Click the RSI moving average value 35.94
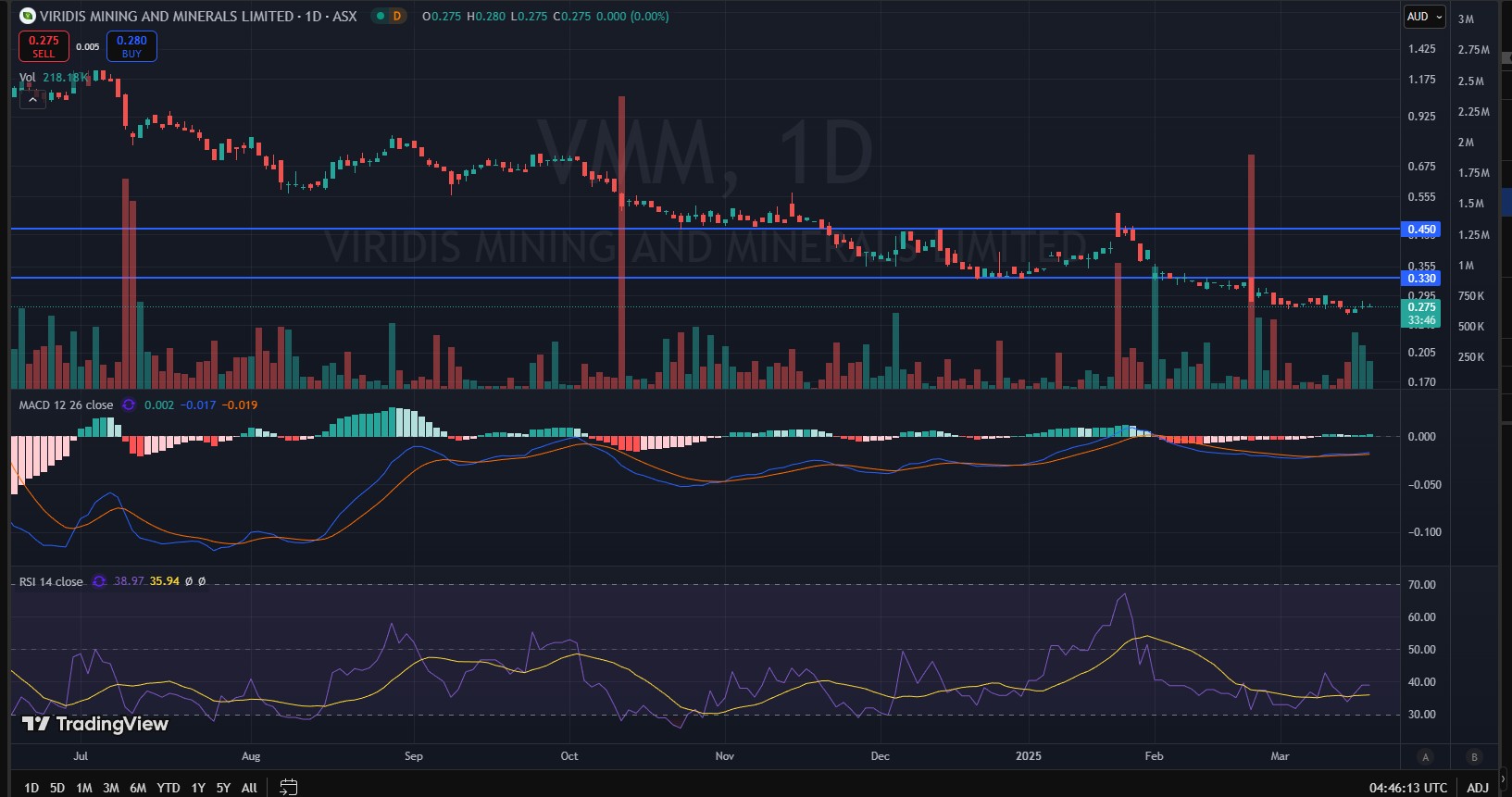This screenshot has height=797, width=1512. point(165,581)
